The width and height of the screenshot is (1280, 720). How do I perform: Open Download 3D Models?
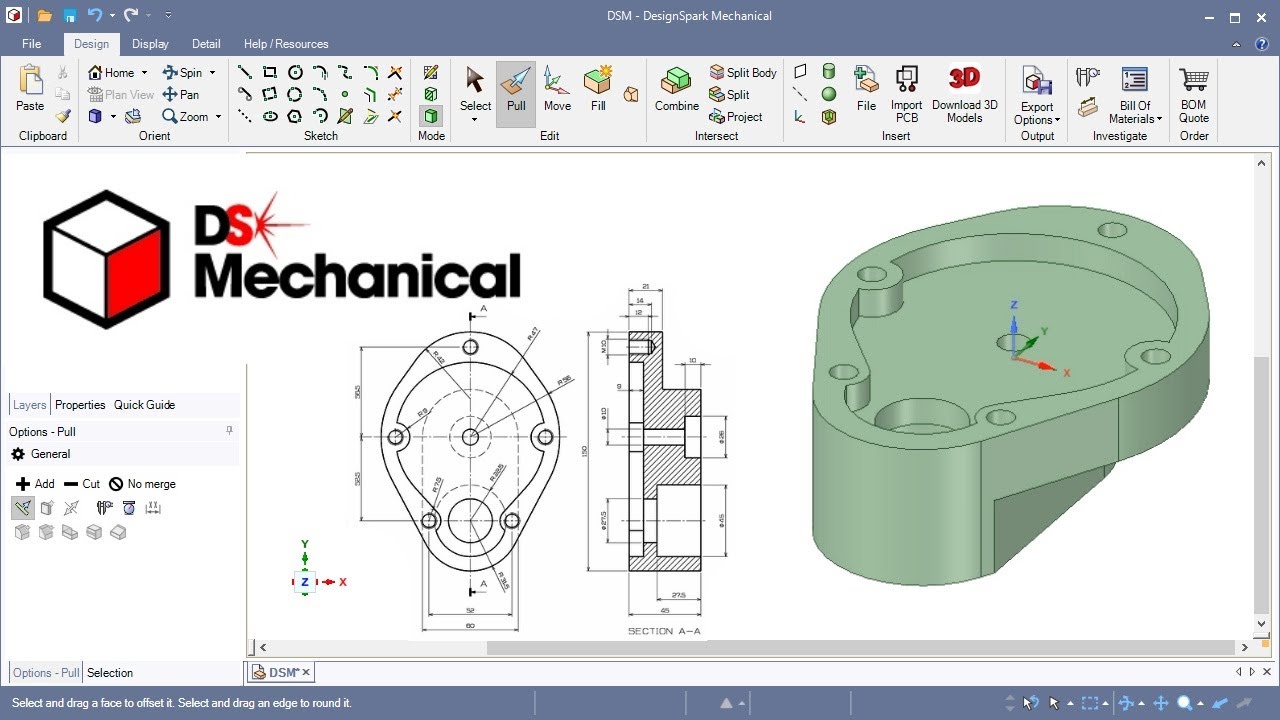(964, 92)
